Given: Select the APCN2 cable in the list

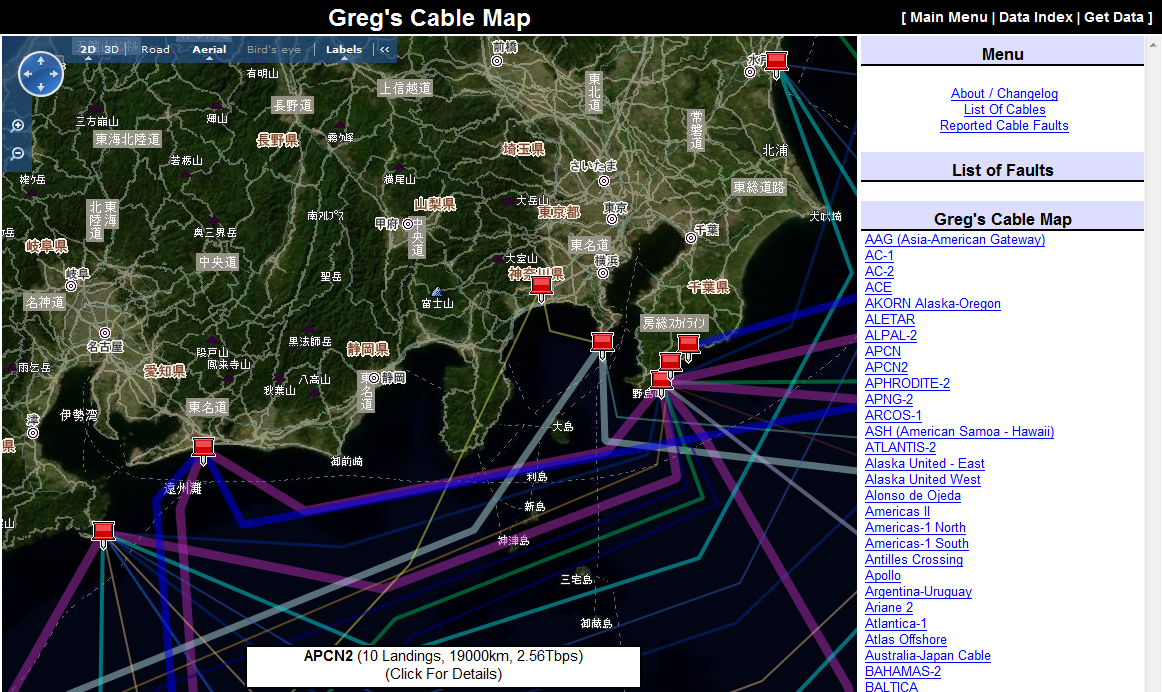Looking at the screenshot, I should (886, 367).
